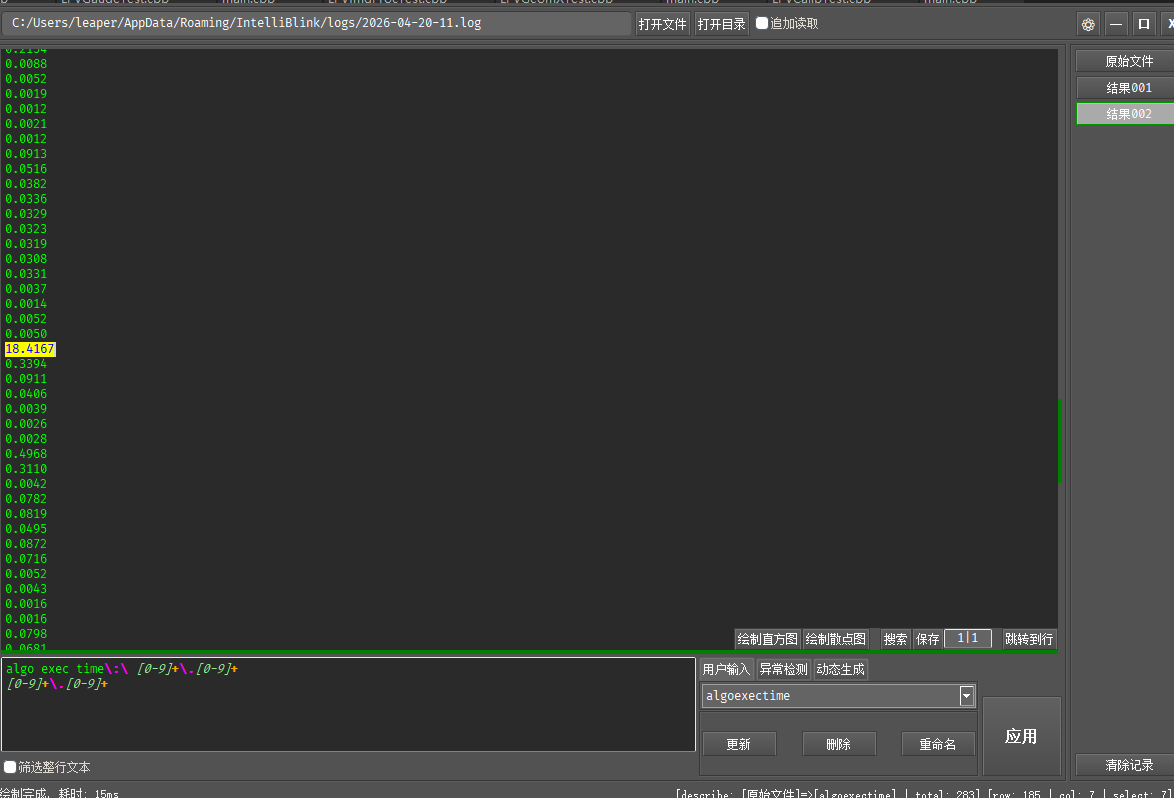
Task: Click the value 0.0872
Action: click(26, 543)
